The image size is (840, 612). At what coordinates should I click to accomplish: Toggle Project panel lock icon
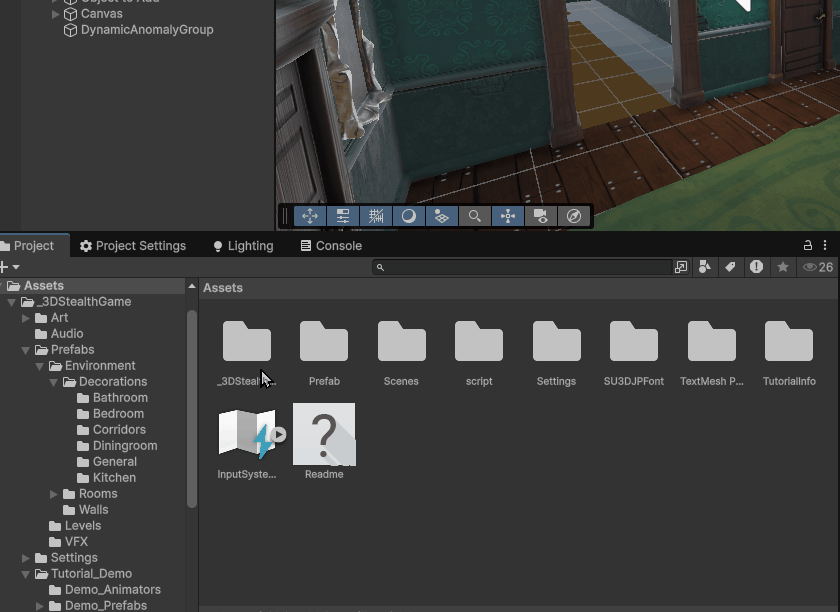click(x=808, y=245)
